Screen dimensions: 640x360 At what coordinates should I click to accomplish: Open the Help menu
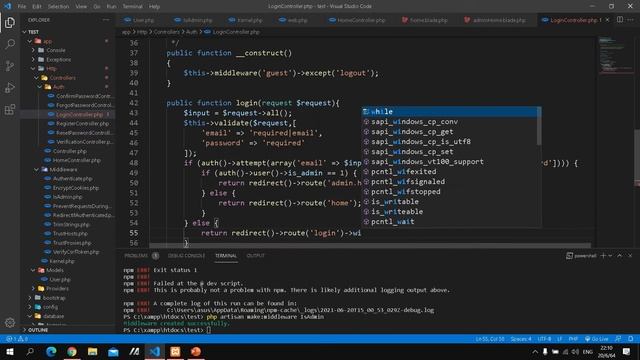point(154,7)
